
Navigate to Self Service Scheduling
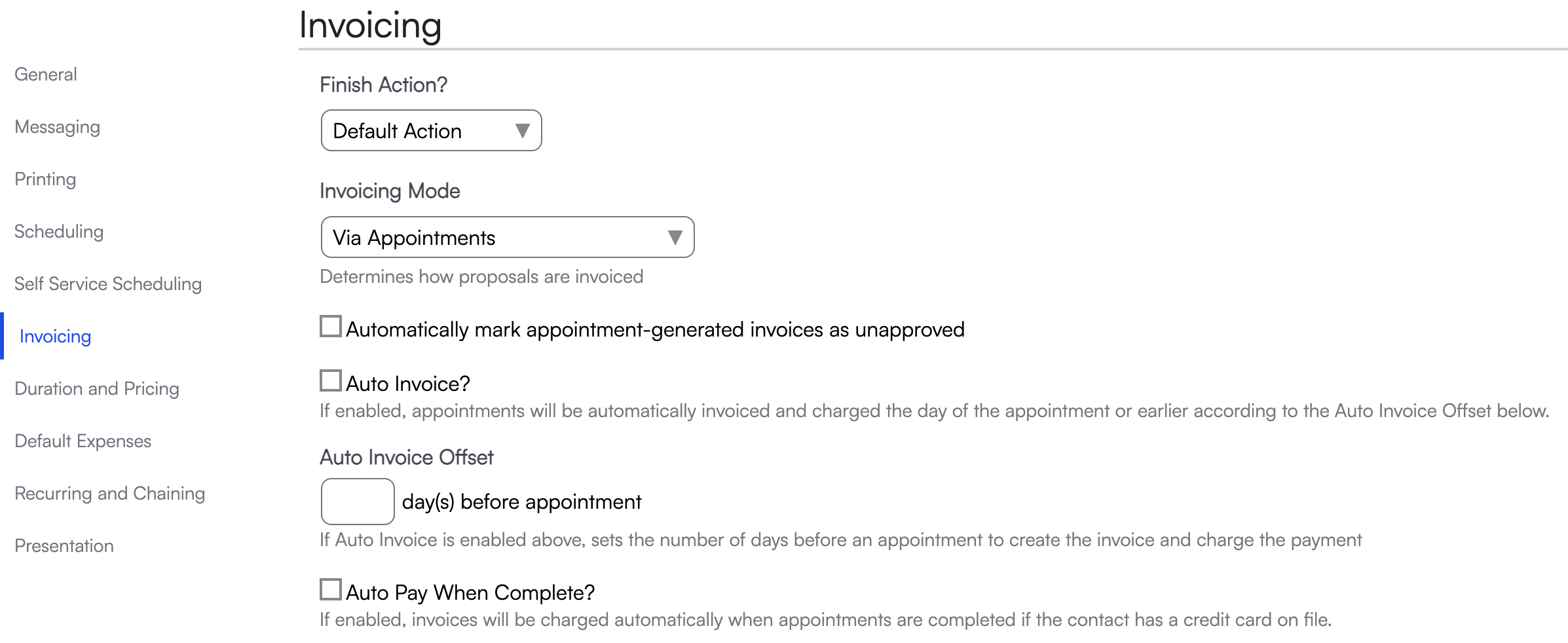point(108,284)
